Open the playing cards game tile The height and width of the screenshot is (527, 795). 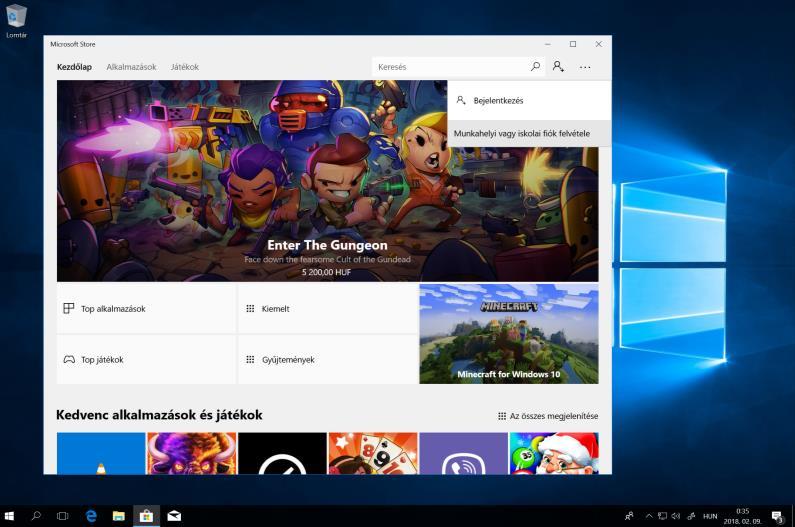(373, 453)
